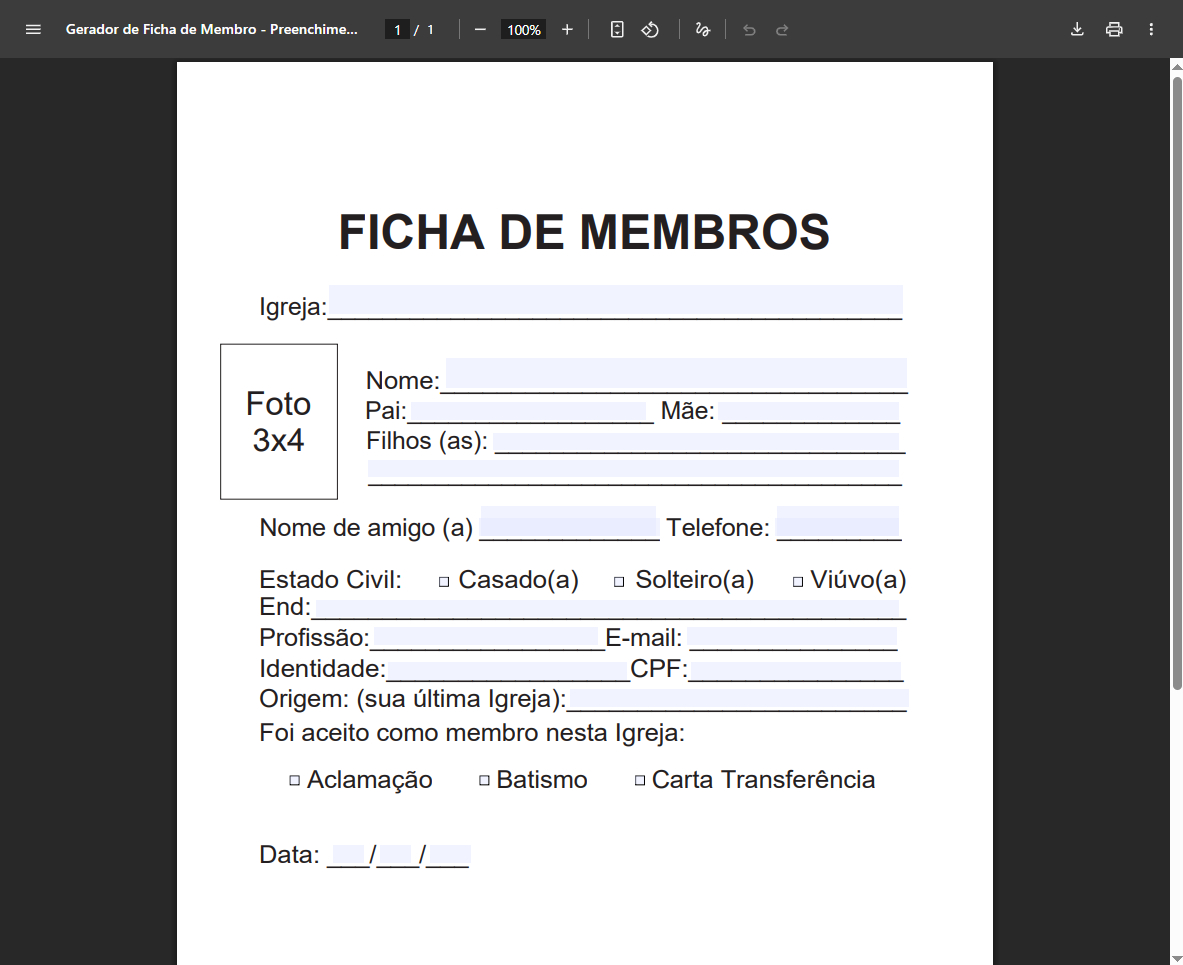Screen dimensions: 1183x965
Task: Print the Ficha de Membros form
Action: coord(1114,29)
